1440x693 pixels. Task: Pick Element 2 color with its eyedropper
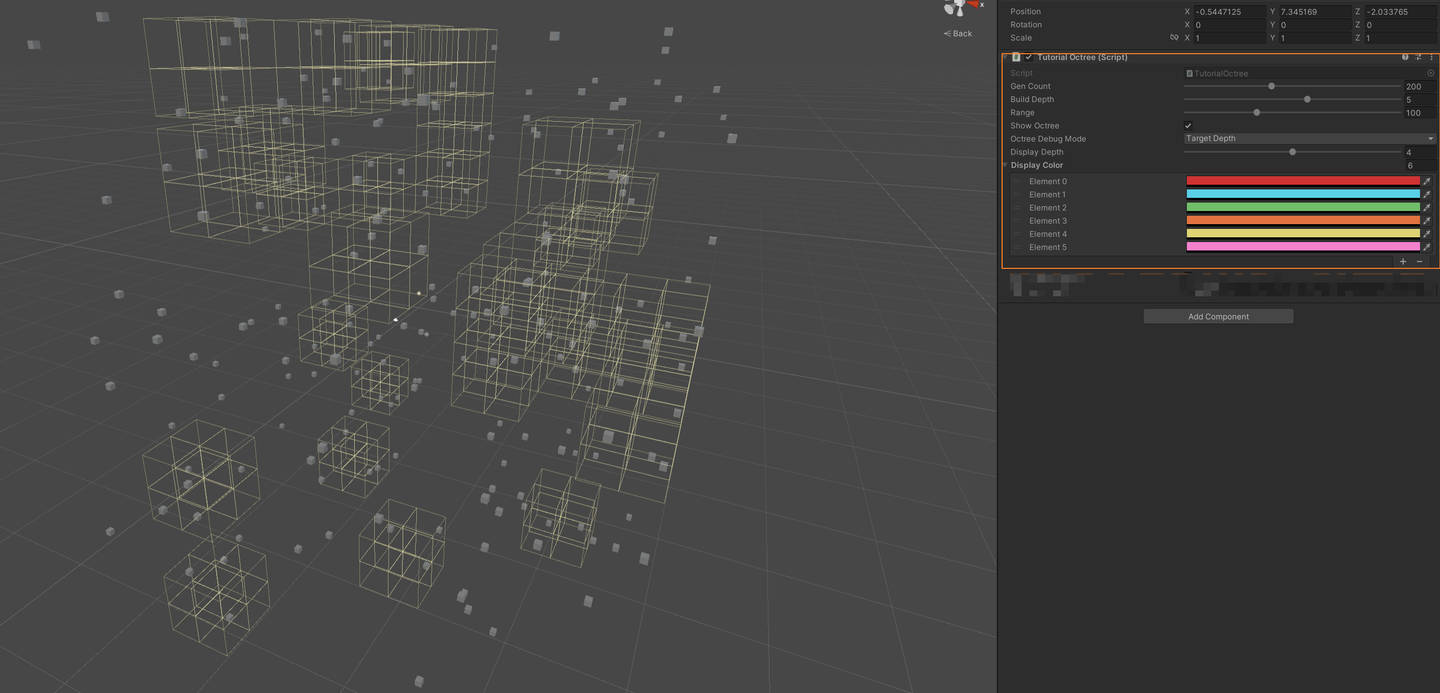(1427, 207)
